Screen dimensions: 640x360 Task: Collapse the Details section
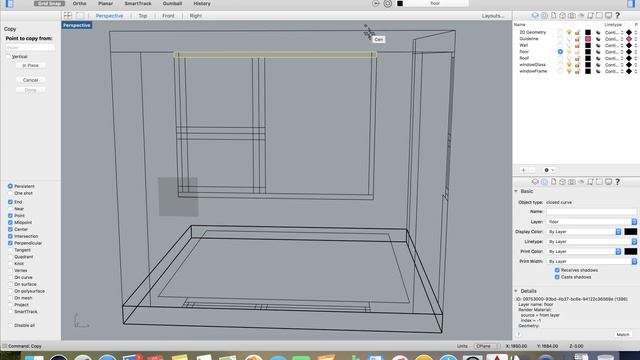516,291
